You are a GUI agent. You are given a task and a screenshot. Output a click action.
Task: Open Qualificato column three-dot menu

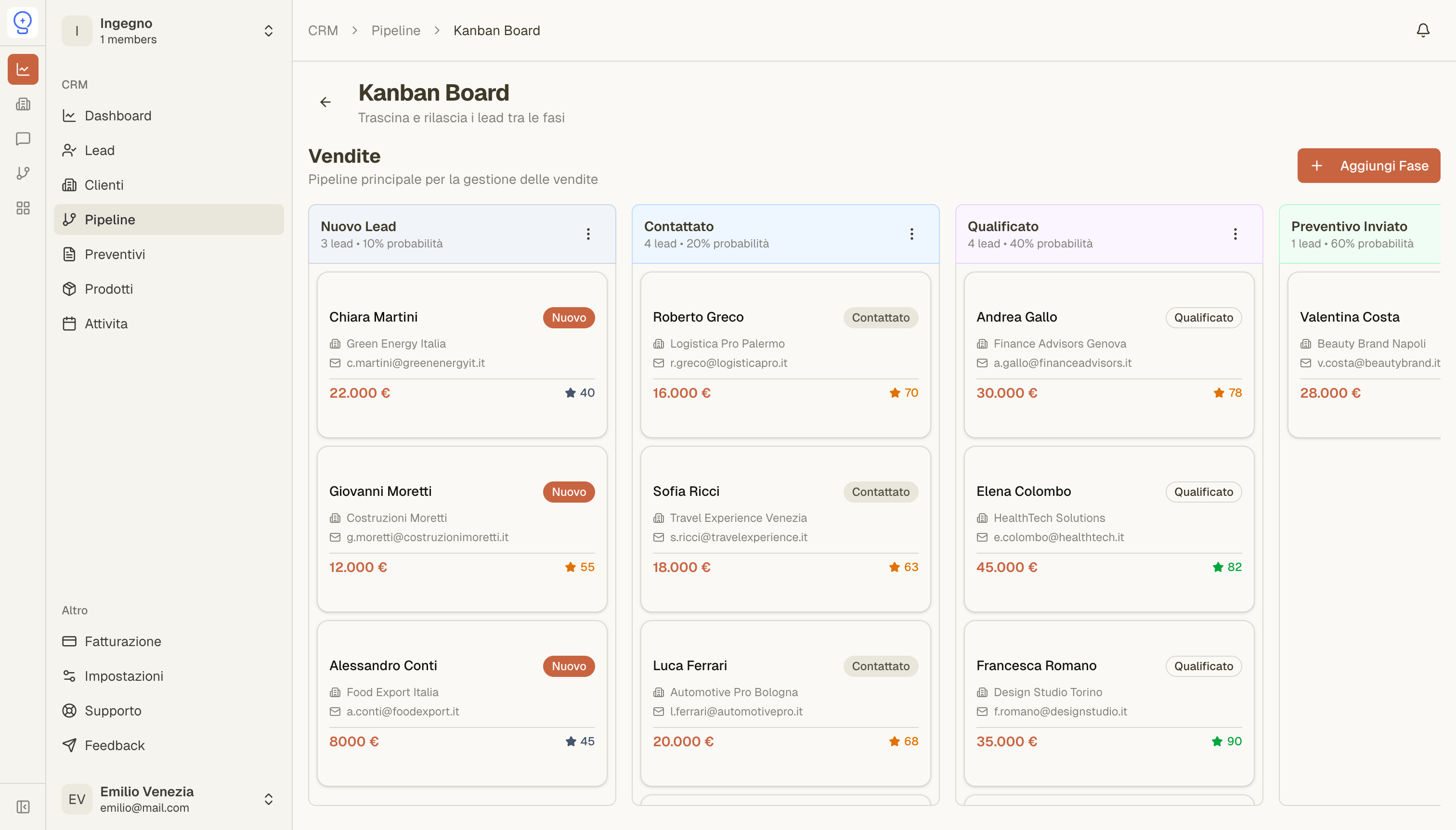tap(1235, 233)
